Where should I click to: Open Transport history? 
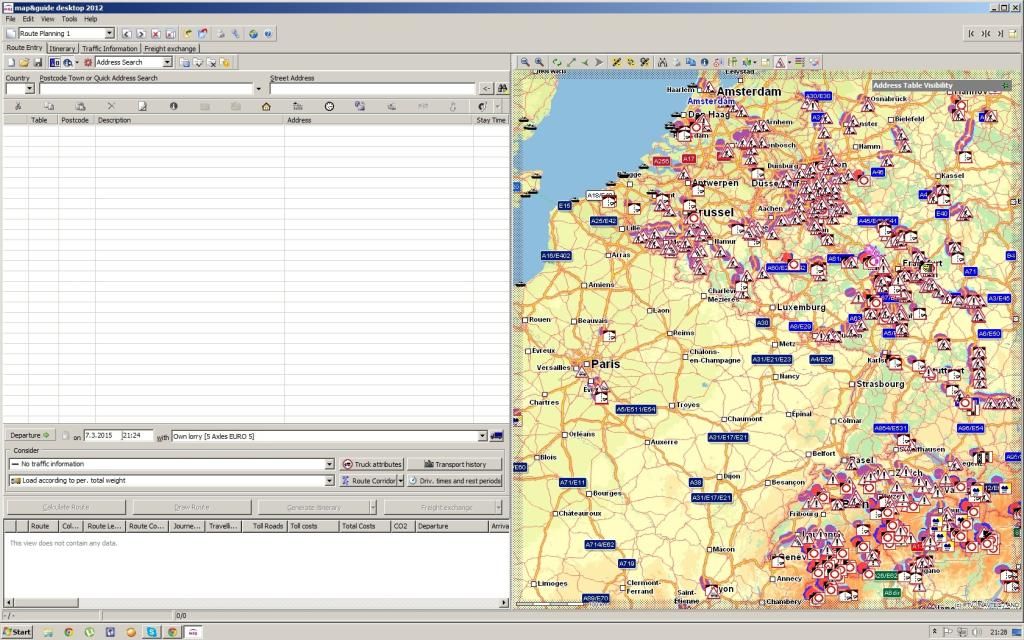455,464
